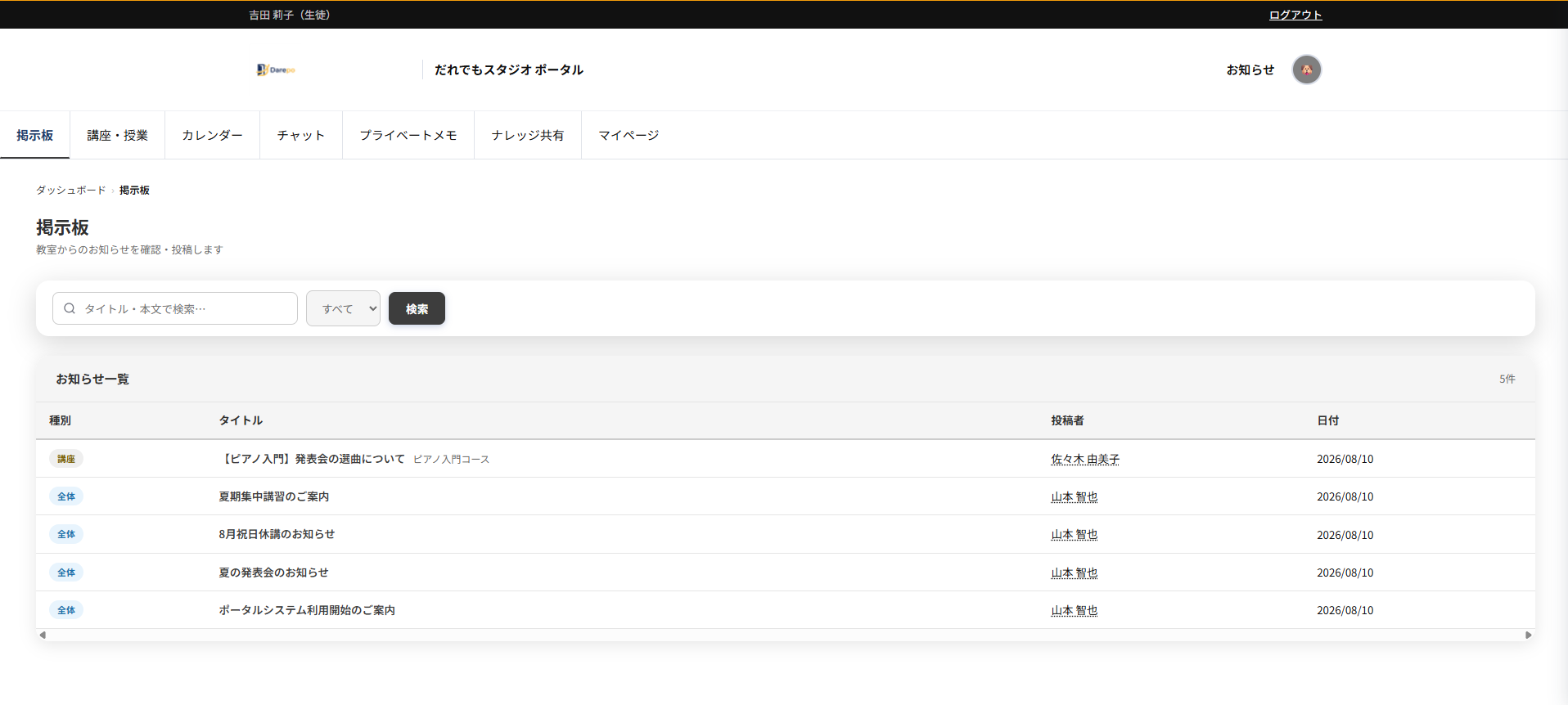Click the 講座 category badge
This screenshot has height=705, width=1568.
(x=66, y=459)
